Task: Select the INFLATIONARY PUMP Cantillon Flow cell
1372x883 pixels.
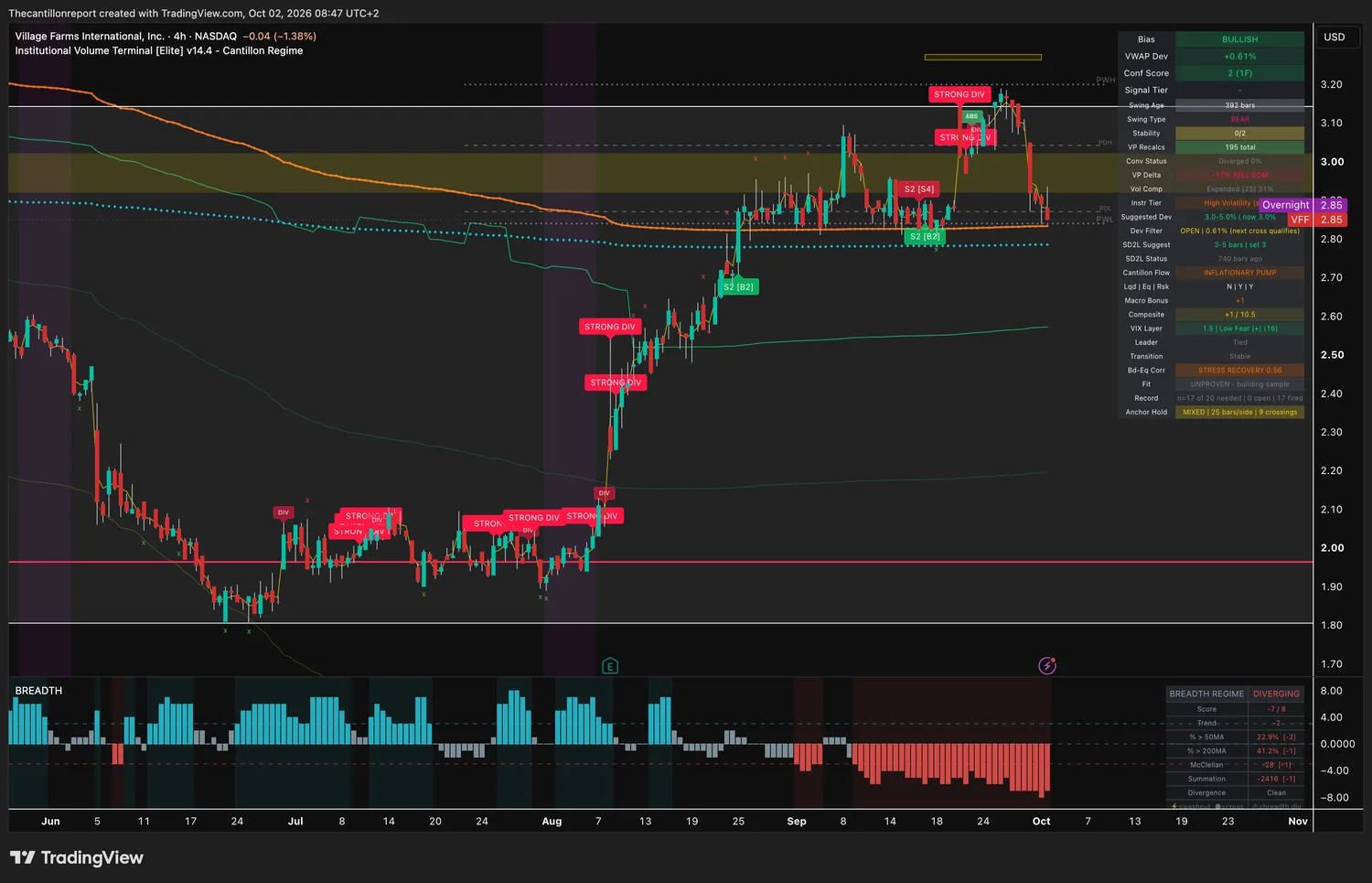Action: (x=1239, y=273)
